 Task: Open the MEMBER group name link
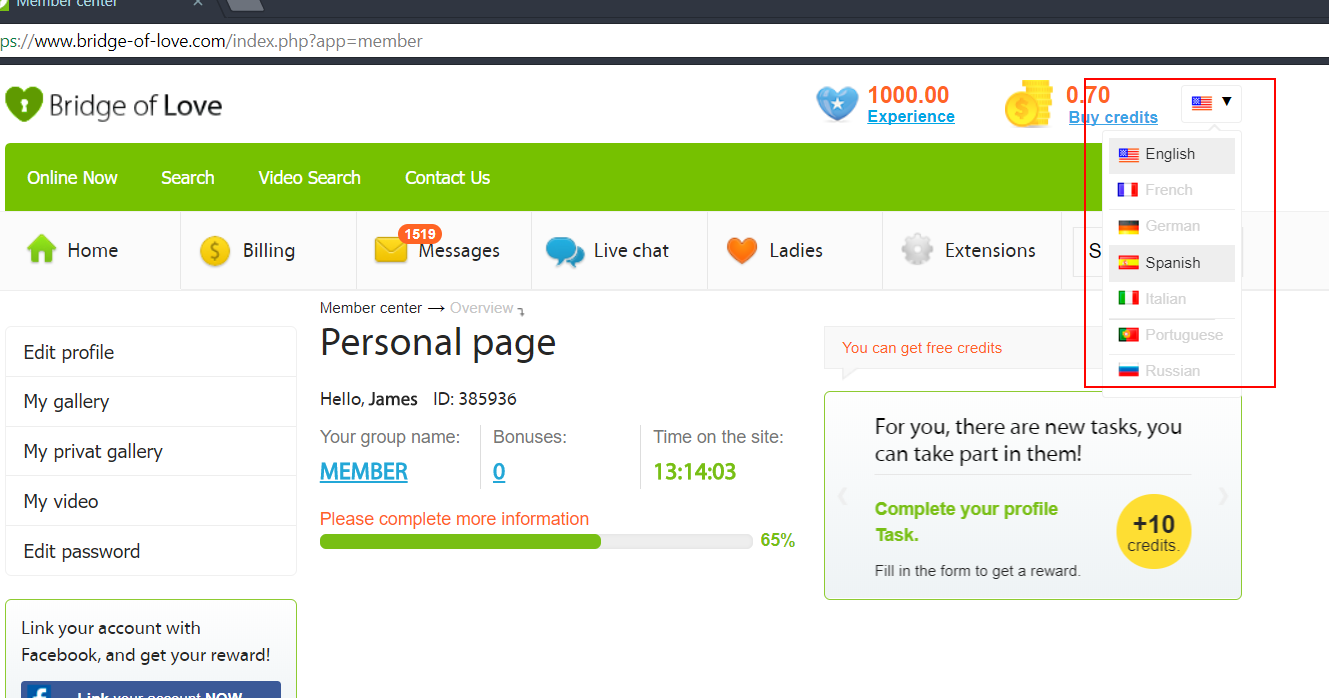(364, 472)
